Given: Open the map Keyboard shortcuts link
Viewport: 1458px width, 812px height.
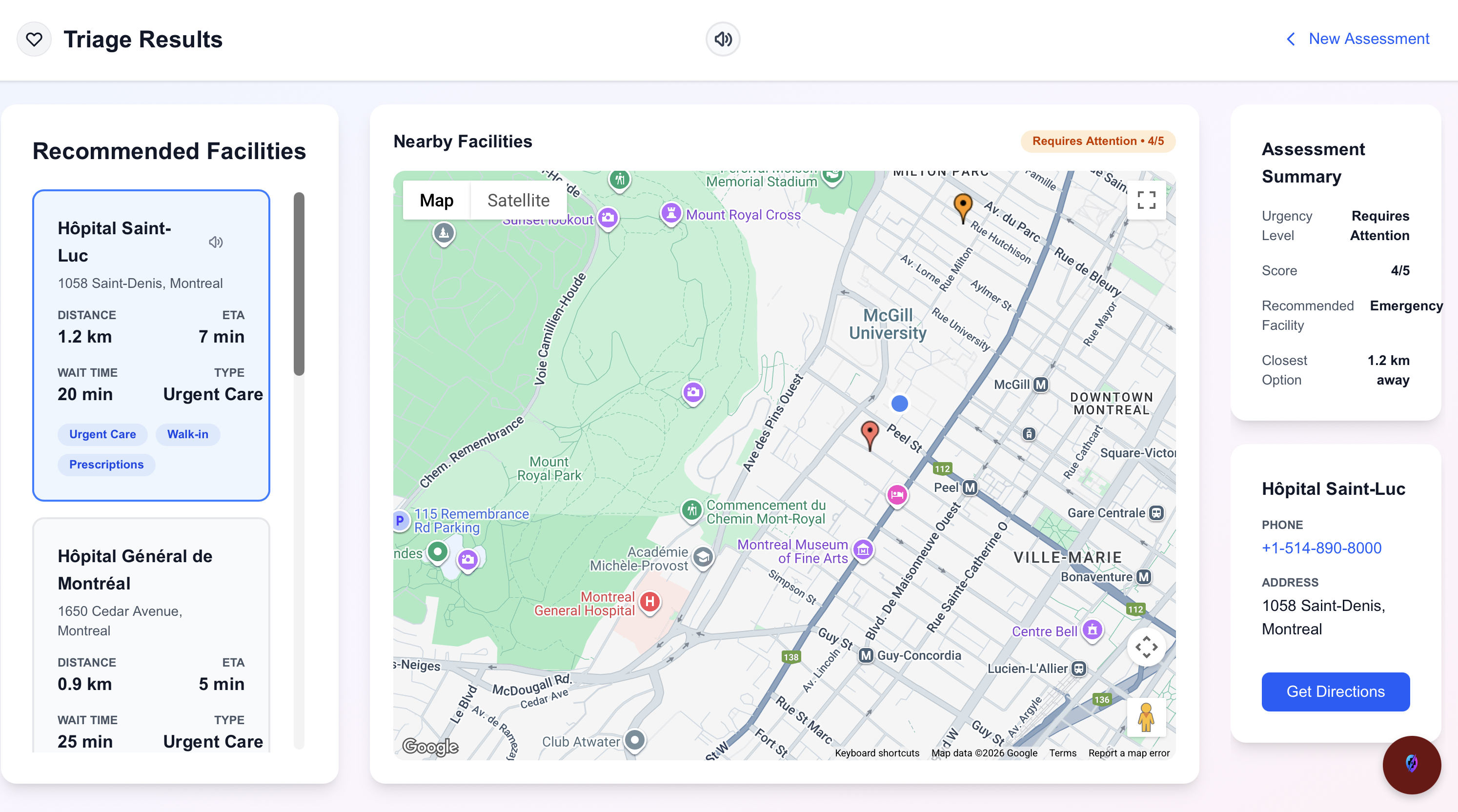Looking at the screenshot, I should pyautogui.click(x=877, y=752).
